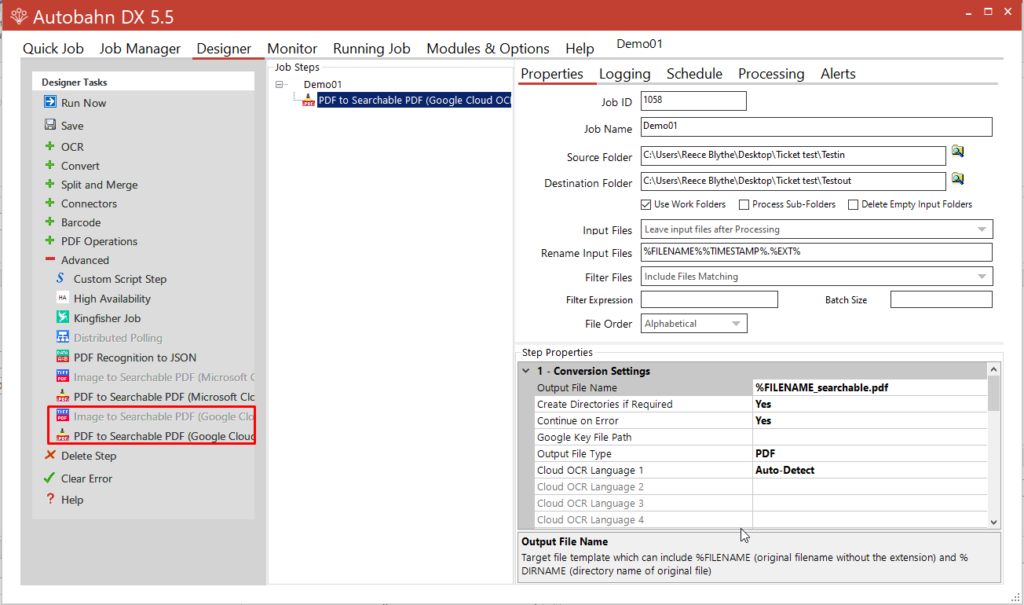Click the Rename Input Files field
1024x605 pixels.
tap(816, 252)
